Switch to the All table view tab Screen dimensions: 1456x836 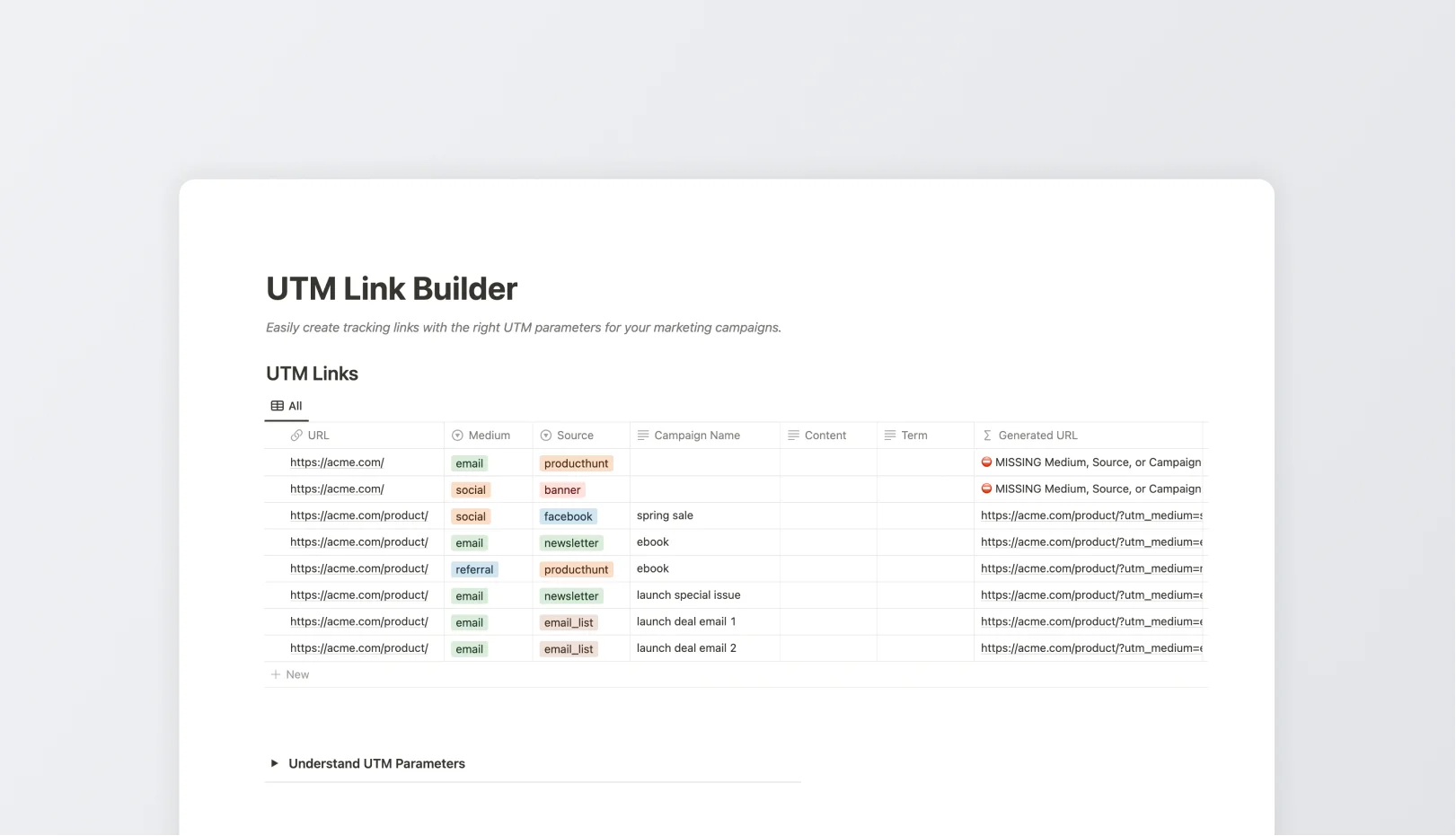coord(287,406)
